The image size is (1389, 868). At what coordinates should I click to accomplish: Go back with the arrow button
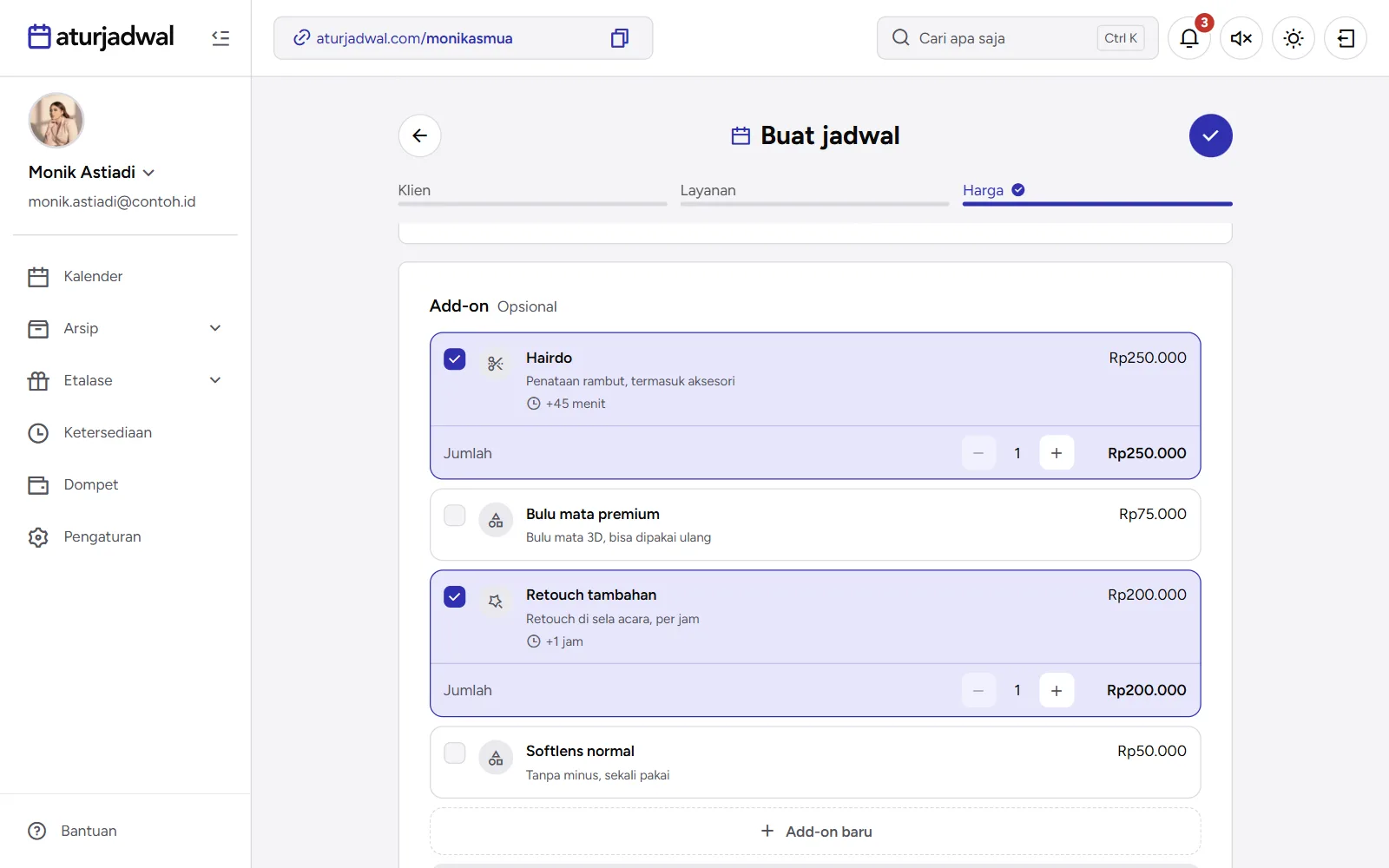(420, 135)
